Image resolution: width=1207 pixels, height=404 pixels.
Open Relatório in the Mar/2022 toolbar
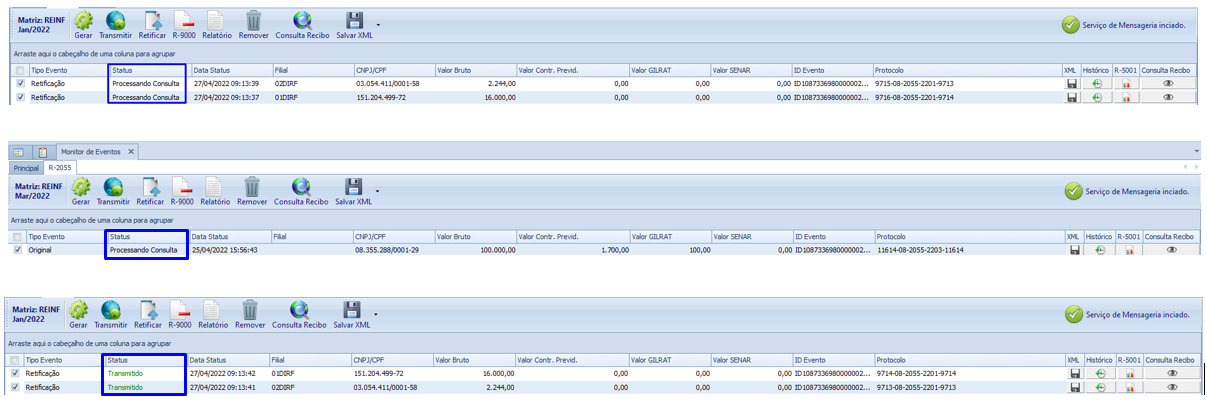(x=216, y=192)
